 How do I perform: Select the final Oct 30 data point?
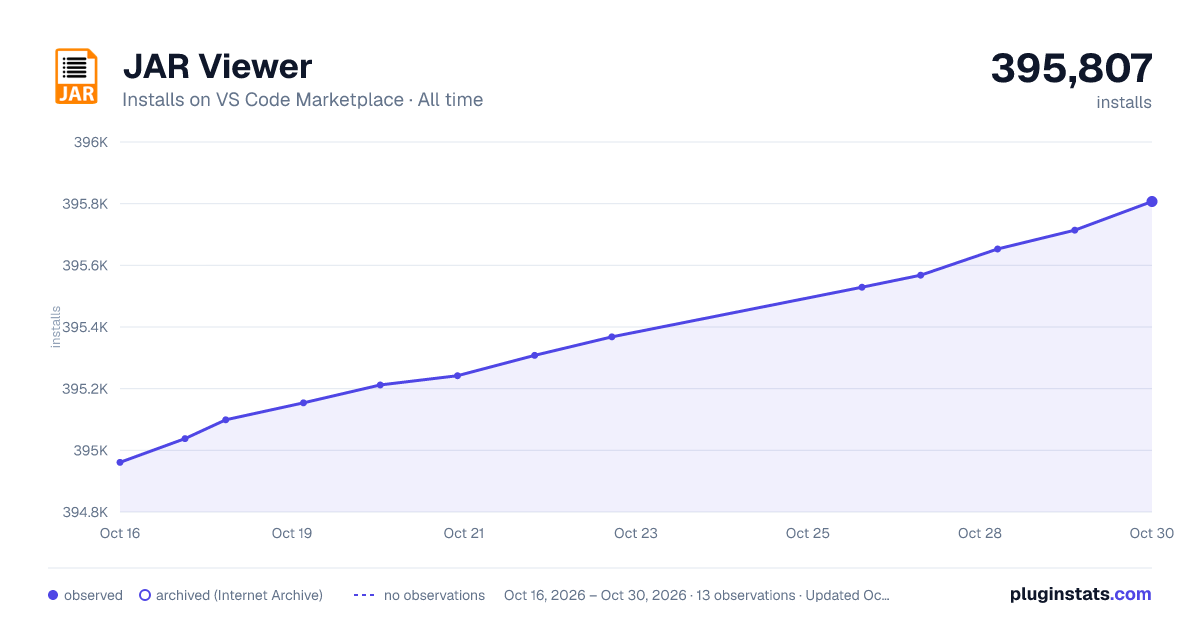tap(1152, 202)
